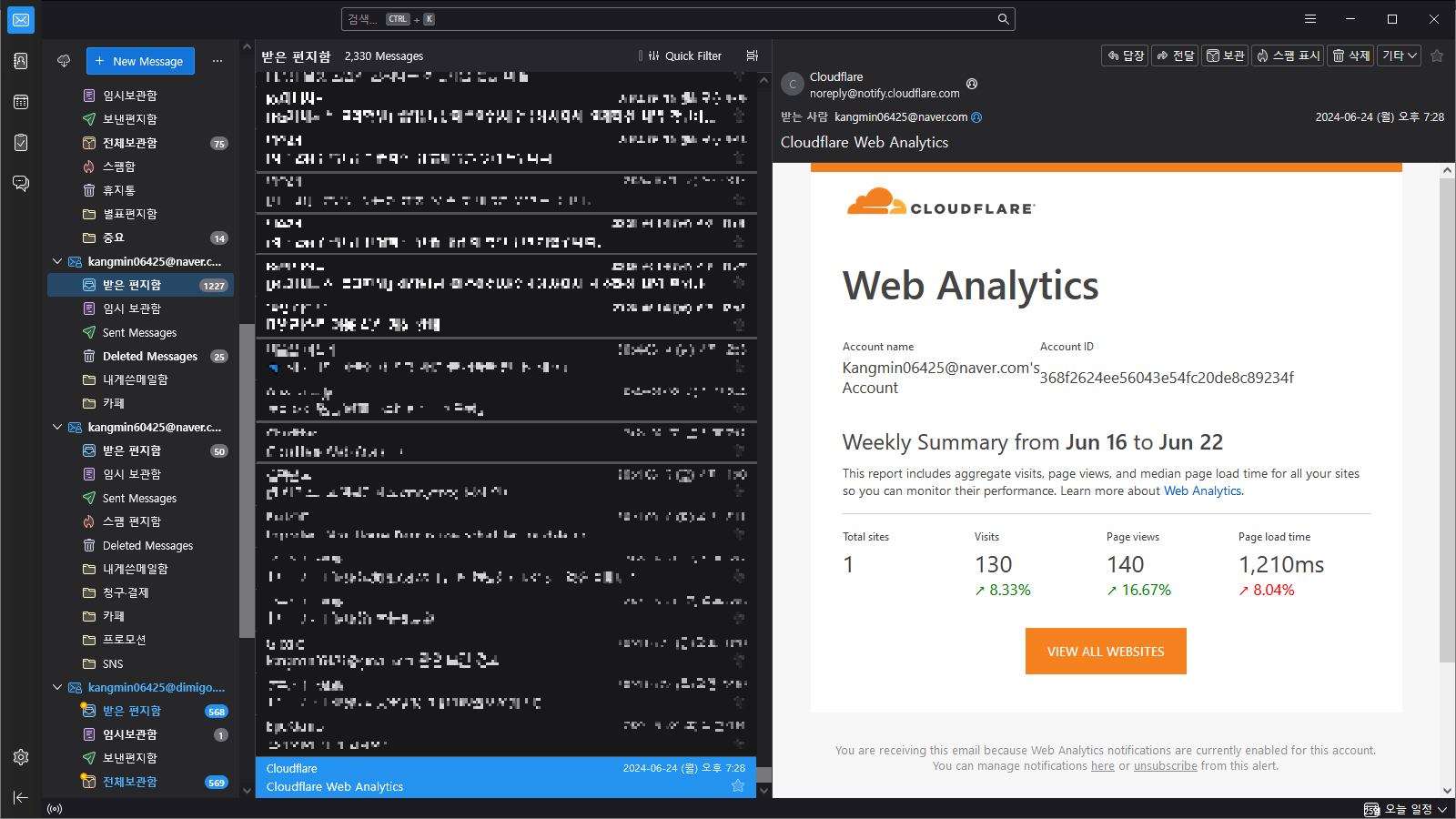Click the message body vertical scrollbar
1456x819 pixels.
1447,419
